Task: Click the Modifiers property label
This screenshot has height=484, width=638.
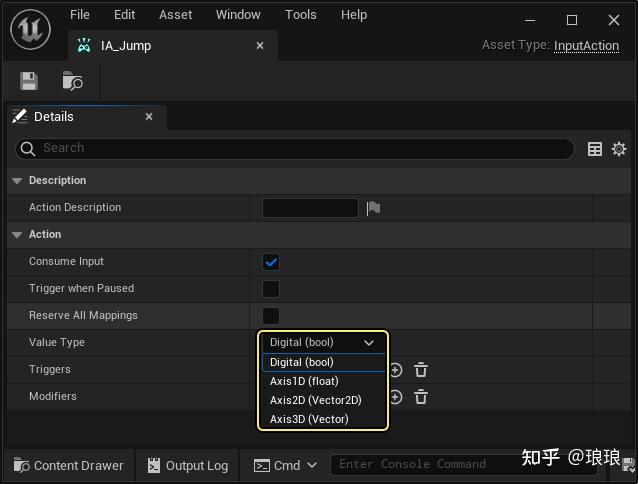Action: tap(53, 396)
